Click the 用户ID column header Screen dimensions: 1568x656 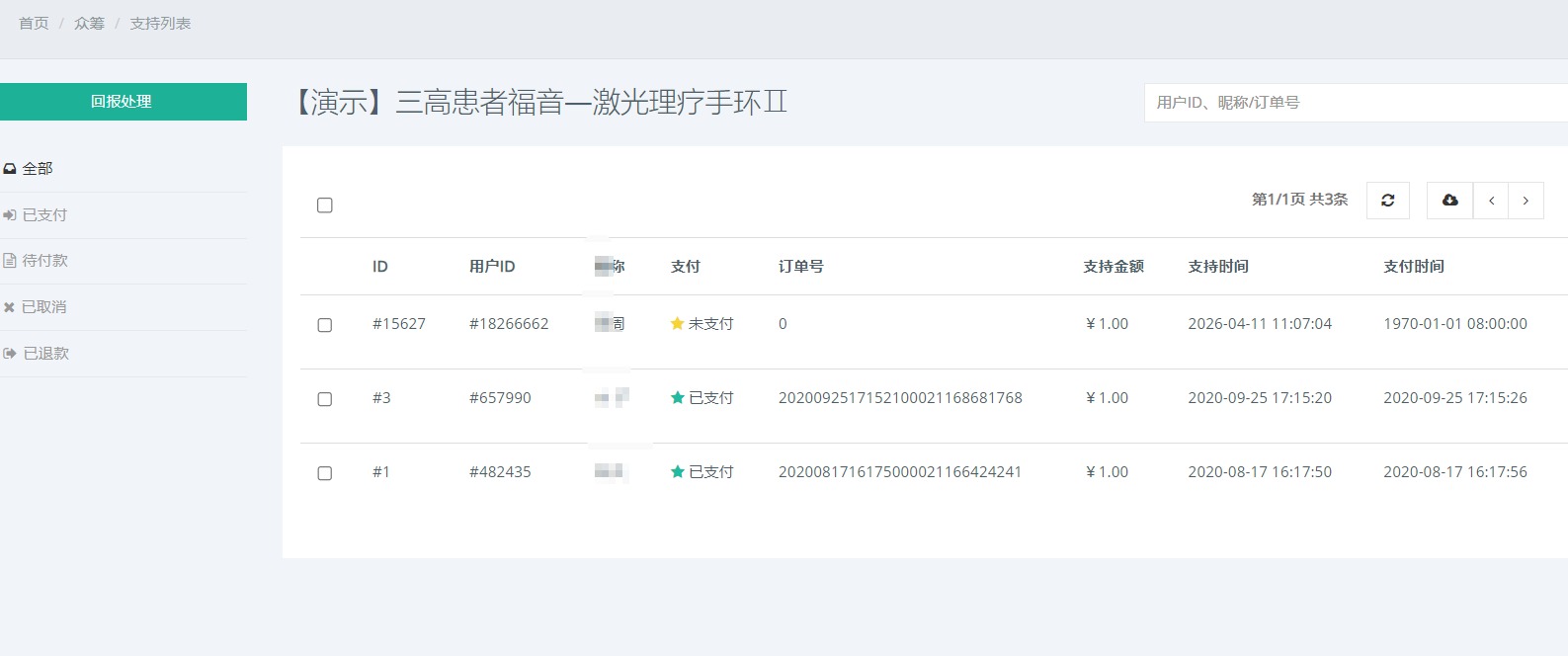(492, 266)
